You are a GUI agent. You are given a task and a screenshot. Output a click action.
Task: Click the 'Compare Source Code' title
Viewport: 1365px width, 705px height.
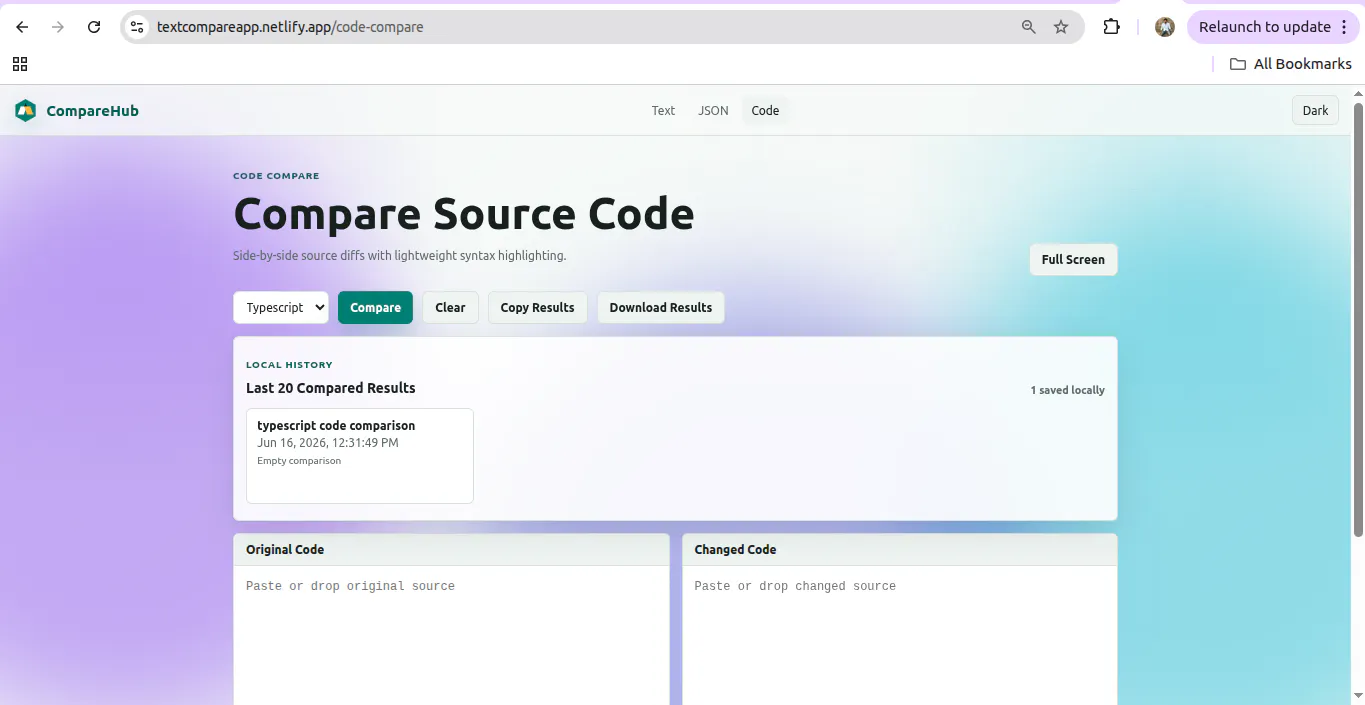(x=464, y=214)
